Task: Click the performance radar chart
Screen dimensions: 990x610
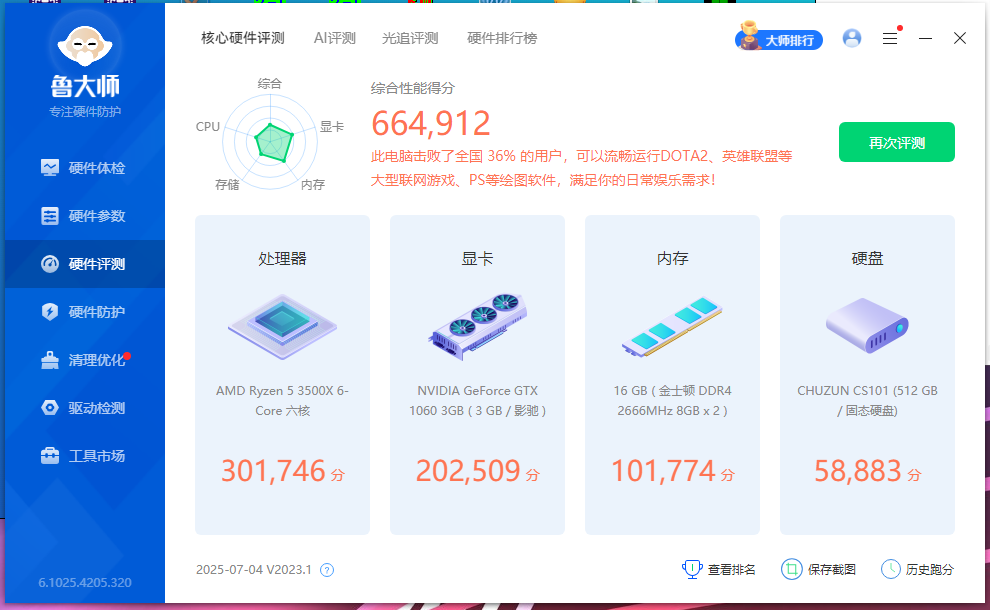Action: pos(270,141)
